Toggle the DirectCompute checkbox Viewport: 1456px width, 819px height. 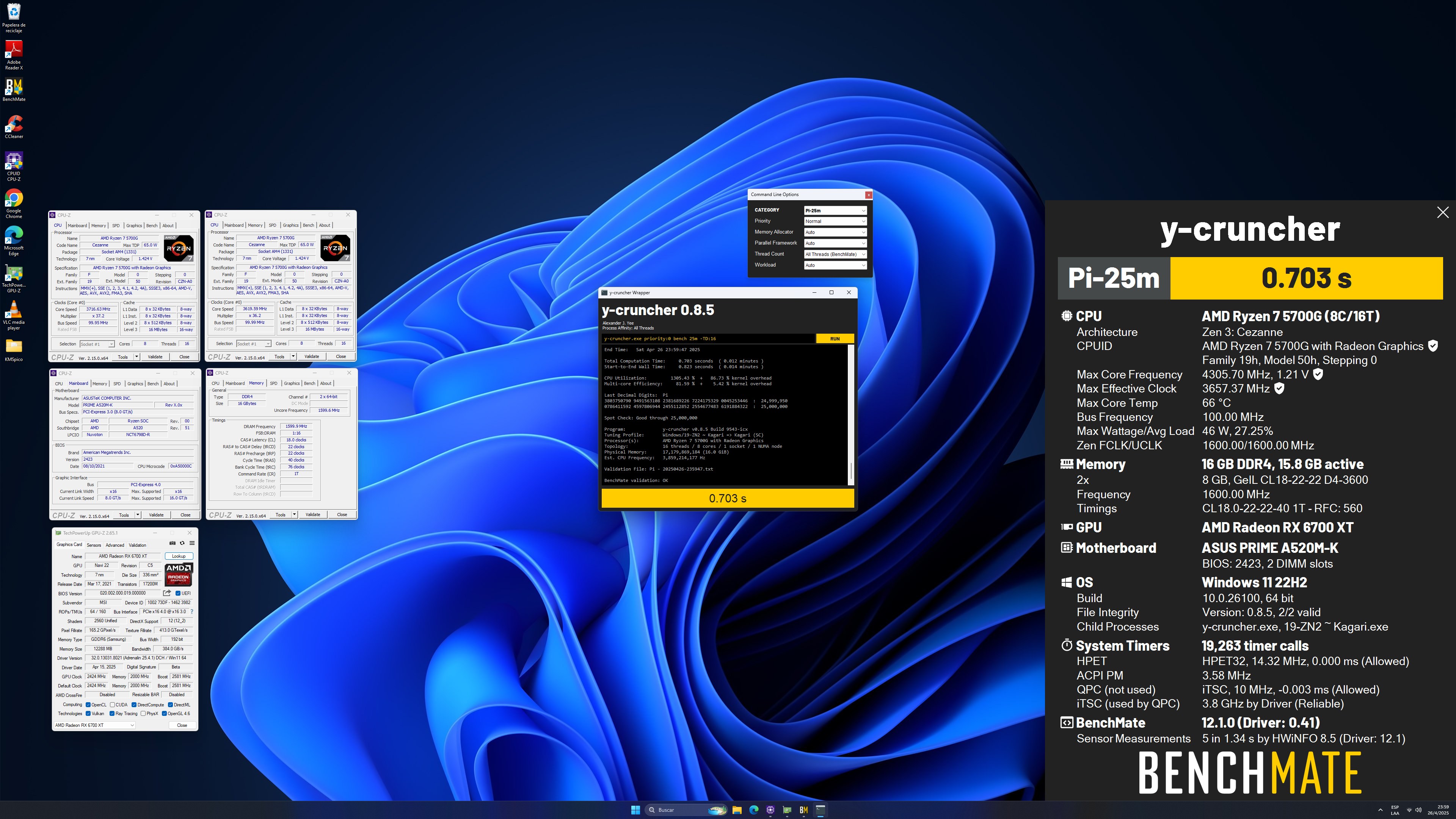pos(134,705)
